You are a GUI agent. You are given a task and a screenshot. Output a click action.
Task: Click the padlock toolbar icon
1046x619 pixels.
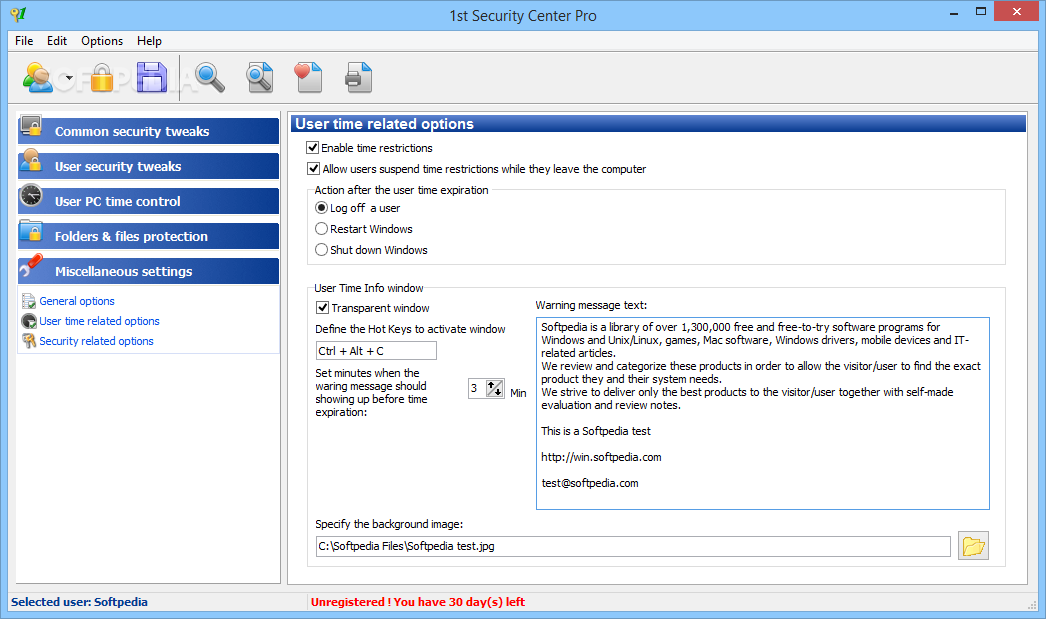click(102, 77)
